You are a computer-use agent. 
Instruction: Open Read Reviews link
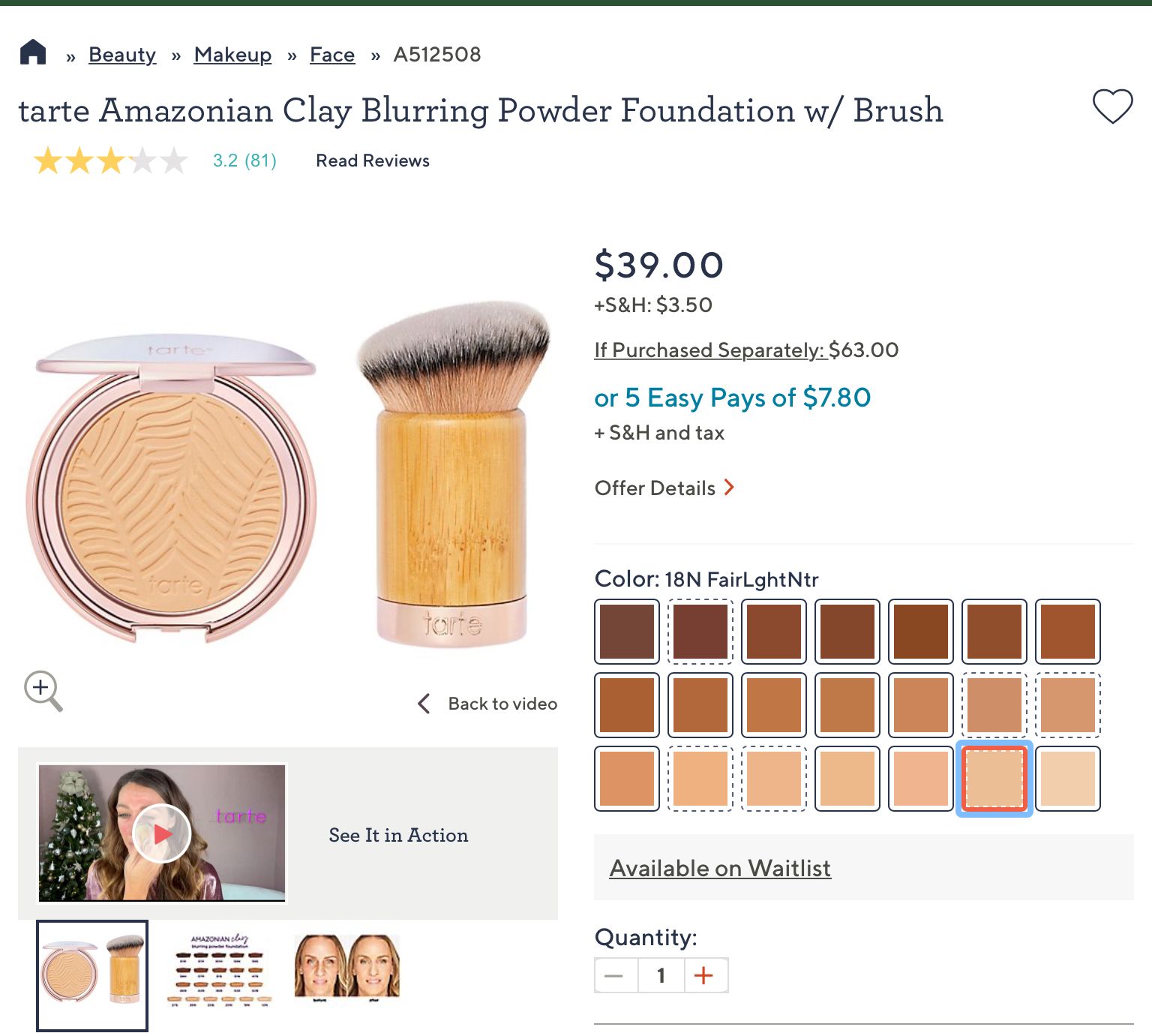click(373, 161)
